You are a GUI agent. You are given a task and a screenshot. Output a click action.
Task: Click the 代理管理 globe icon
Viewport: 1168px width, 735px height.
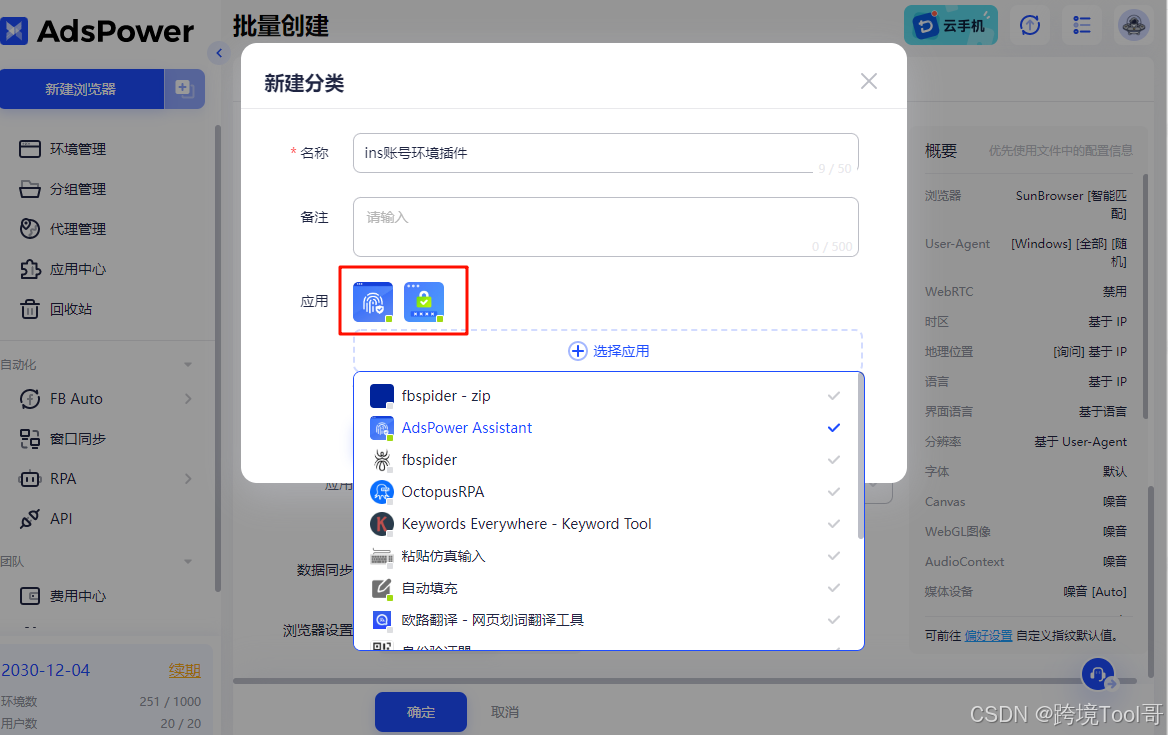pyautogui.click(x=30, y=229)
